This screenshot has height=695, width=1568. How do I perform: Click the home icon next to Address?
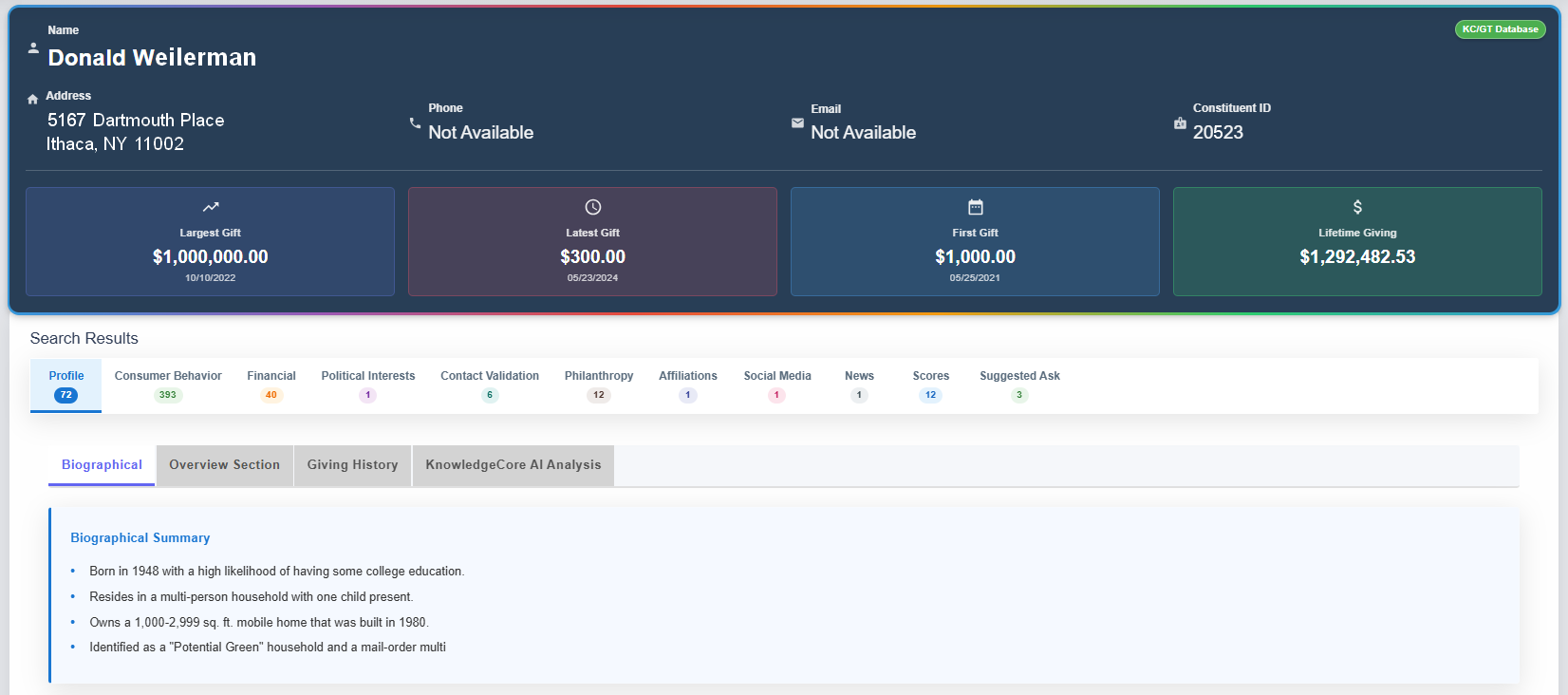[33, 99]
